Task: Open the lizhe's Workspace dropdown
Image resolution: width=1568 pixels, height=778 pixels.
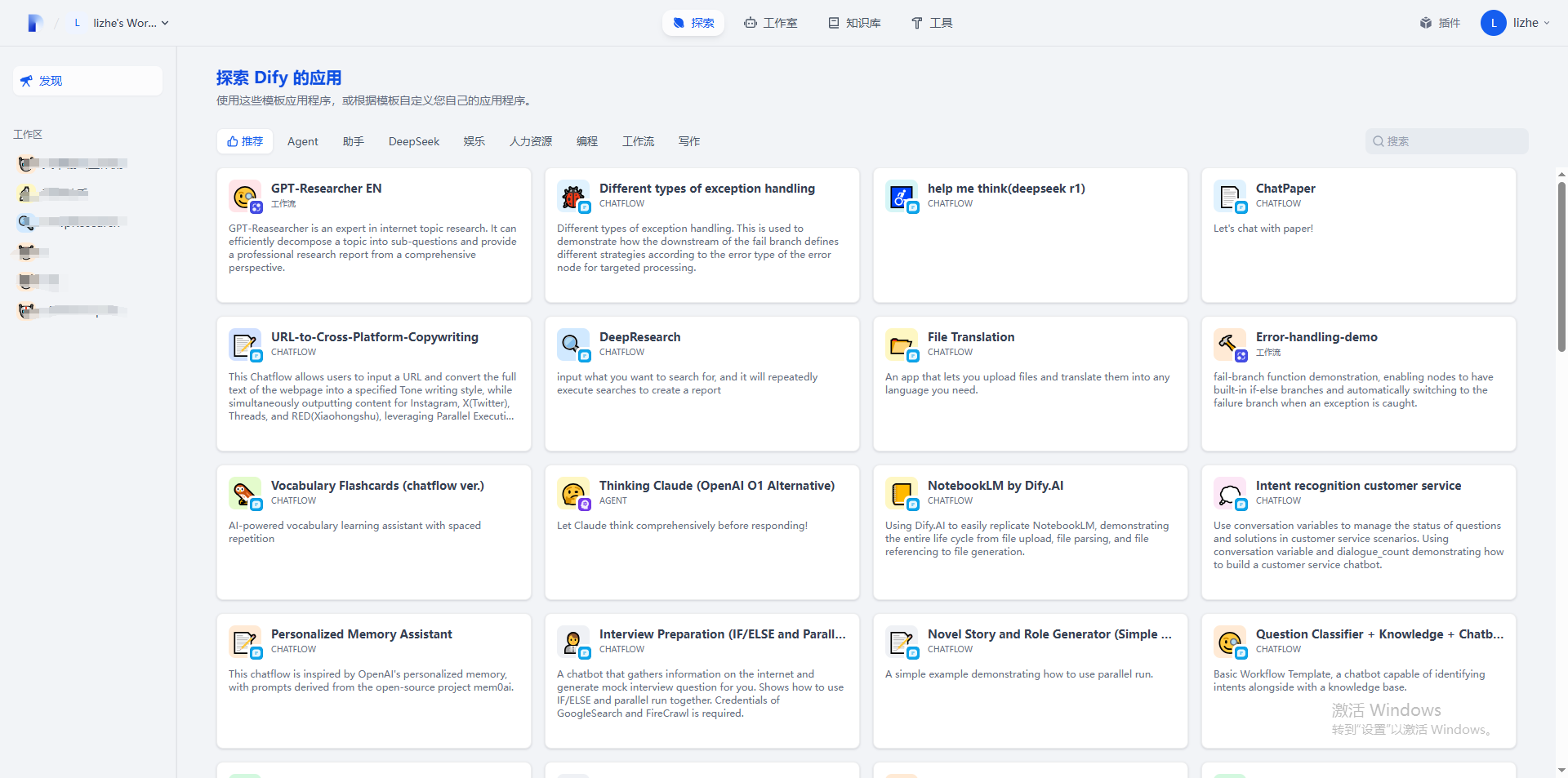Action: [x=120, y=23]
